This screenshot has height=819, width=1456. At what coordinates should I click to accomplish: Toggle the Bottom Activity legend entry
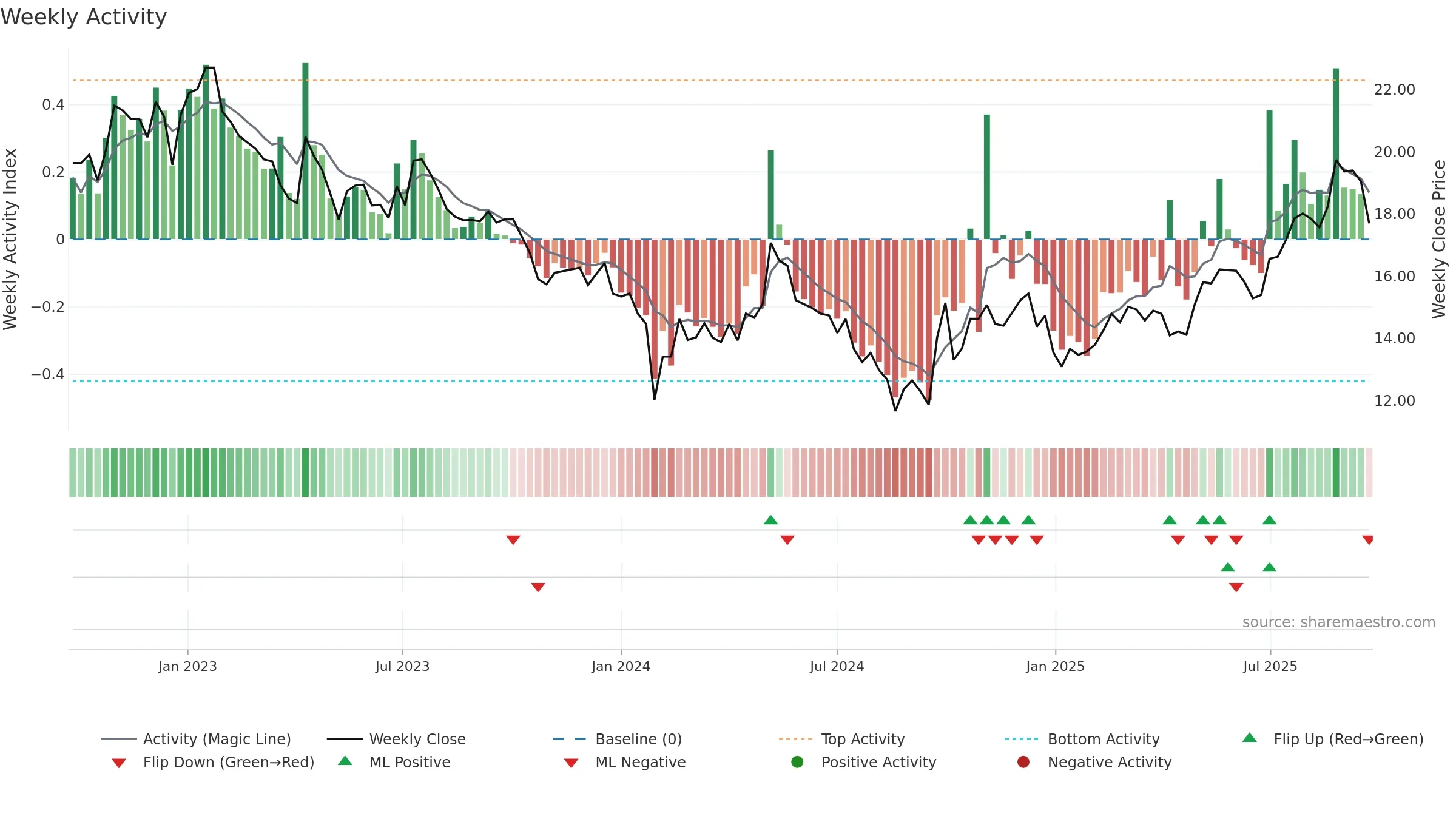point(1082,739)
